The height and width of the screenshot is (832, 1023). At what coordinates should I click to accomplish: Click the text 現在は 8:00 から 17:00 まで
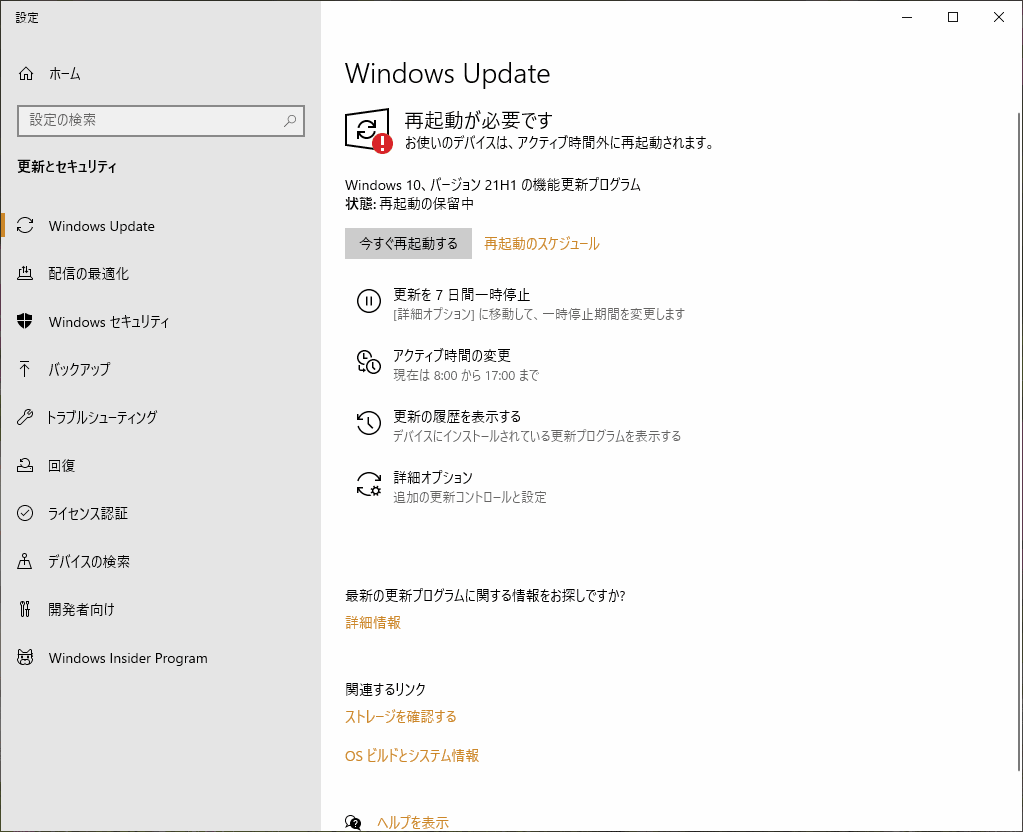click(466, 375)
